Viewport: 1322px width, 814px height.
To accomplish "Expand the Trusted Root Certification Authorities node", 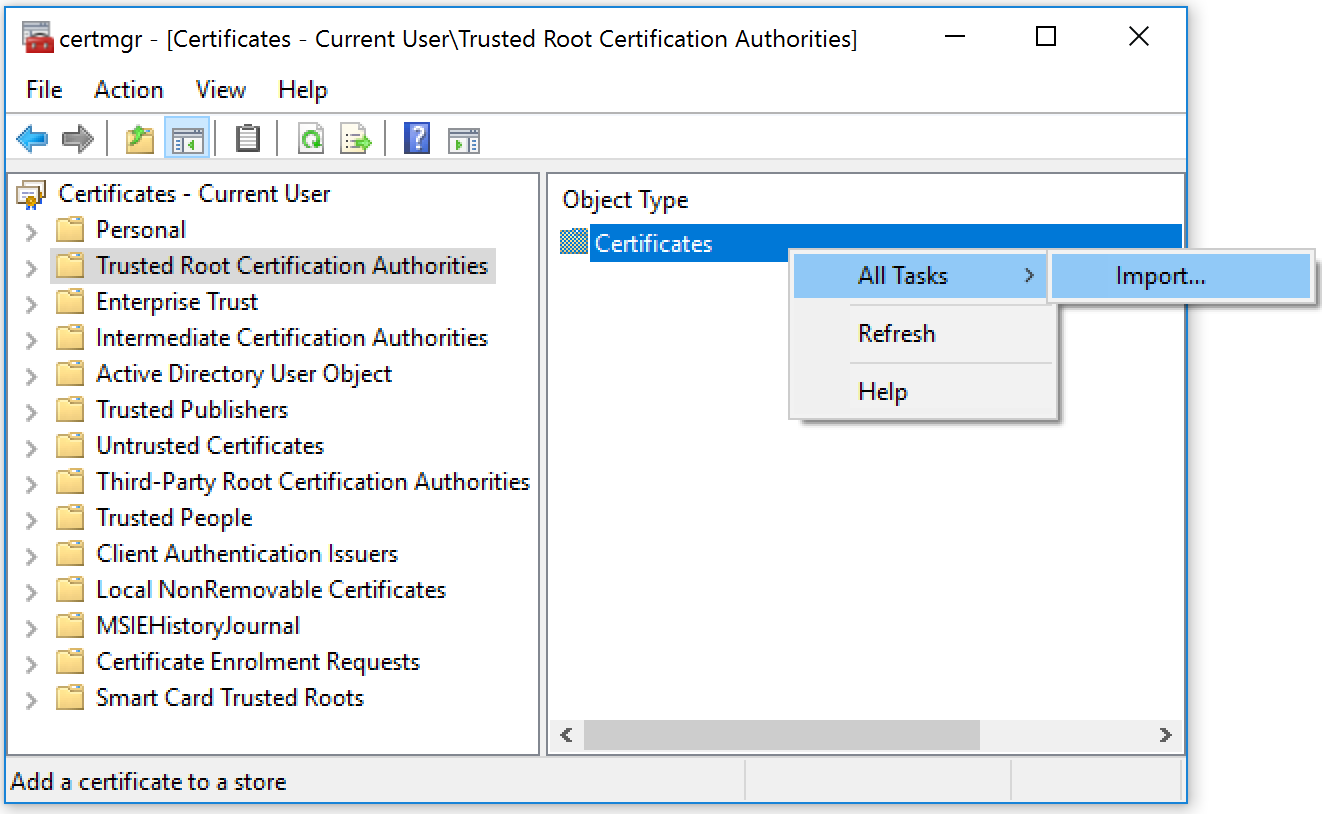I will tap(31, 268).
